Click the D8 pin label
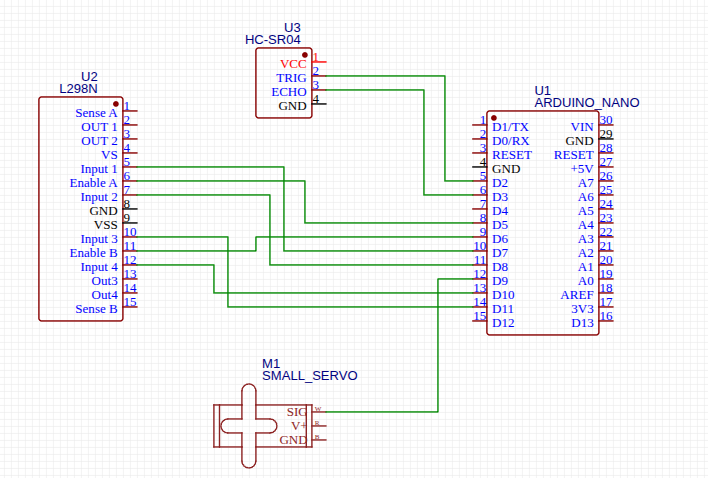 click(x=500, y=267)
